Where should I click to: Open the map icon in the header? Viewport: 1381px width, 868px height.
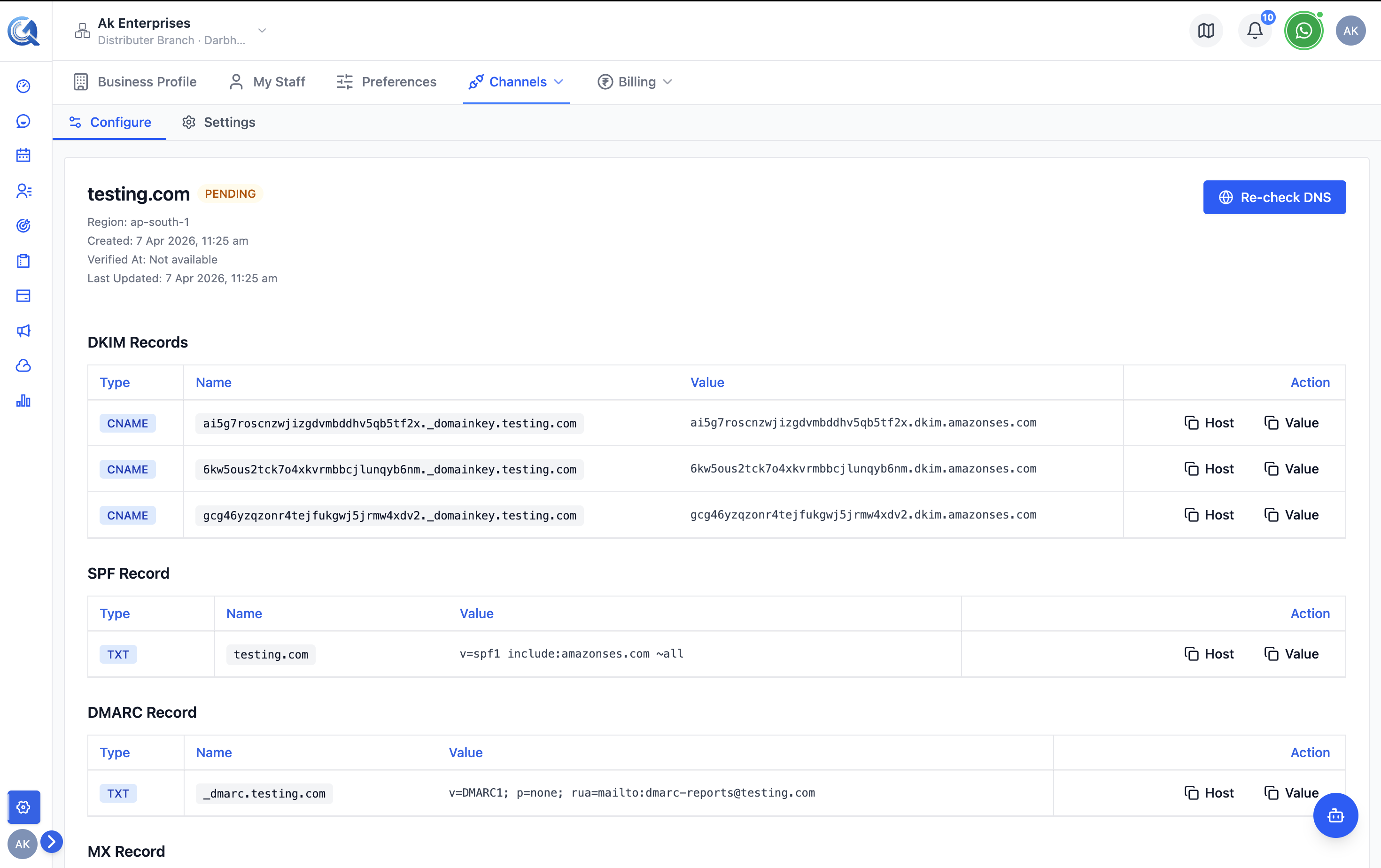[x=1206, y=31]
